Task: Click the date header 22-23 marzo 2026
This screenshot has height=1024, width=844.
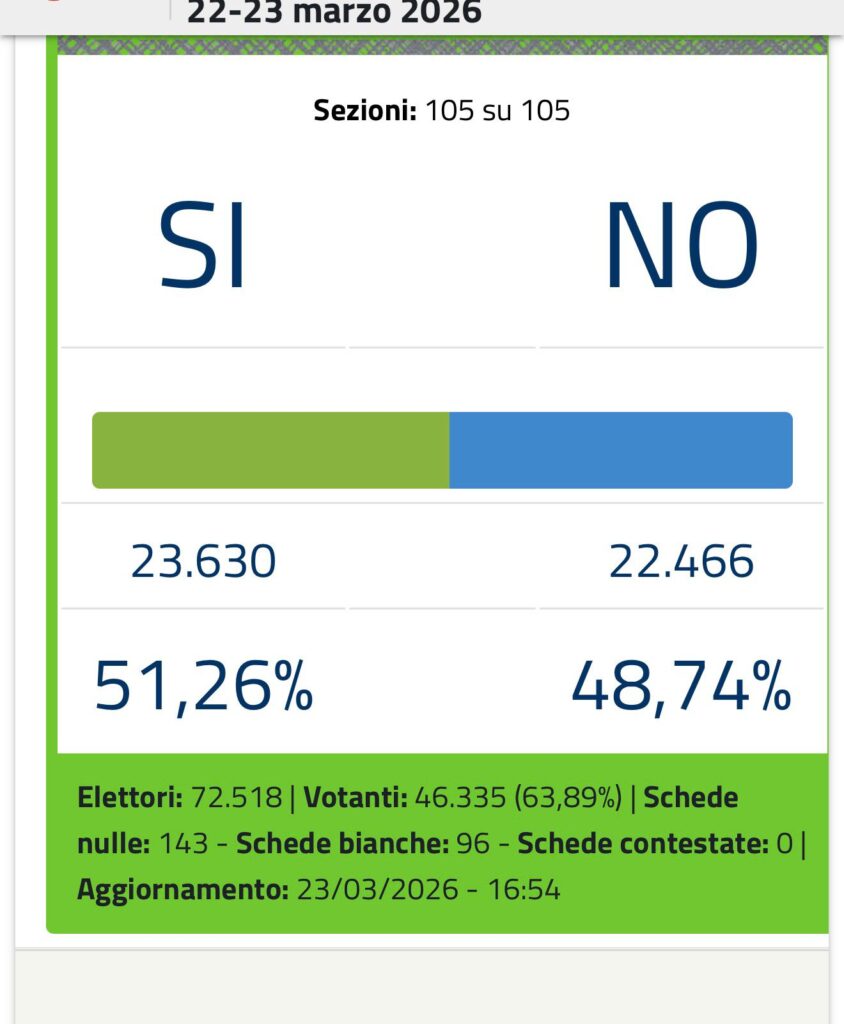Action: click(x=334, y=12)
